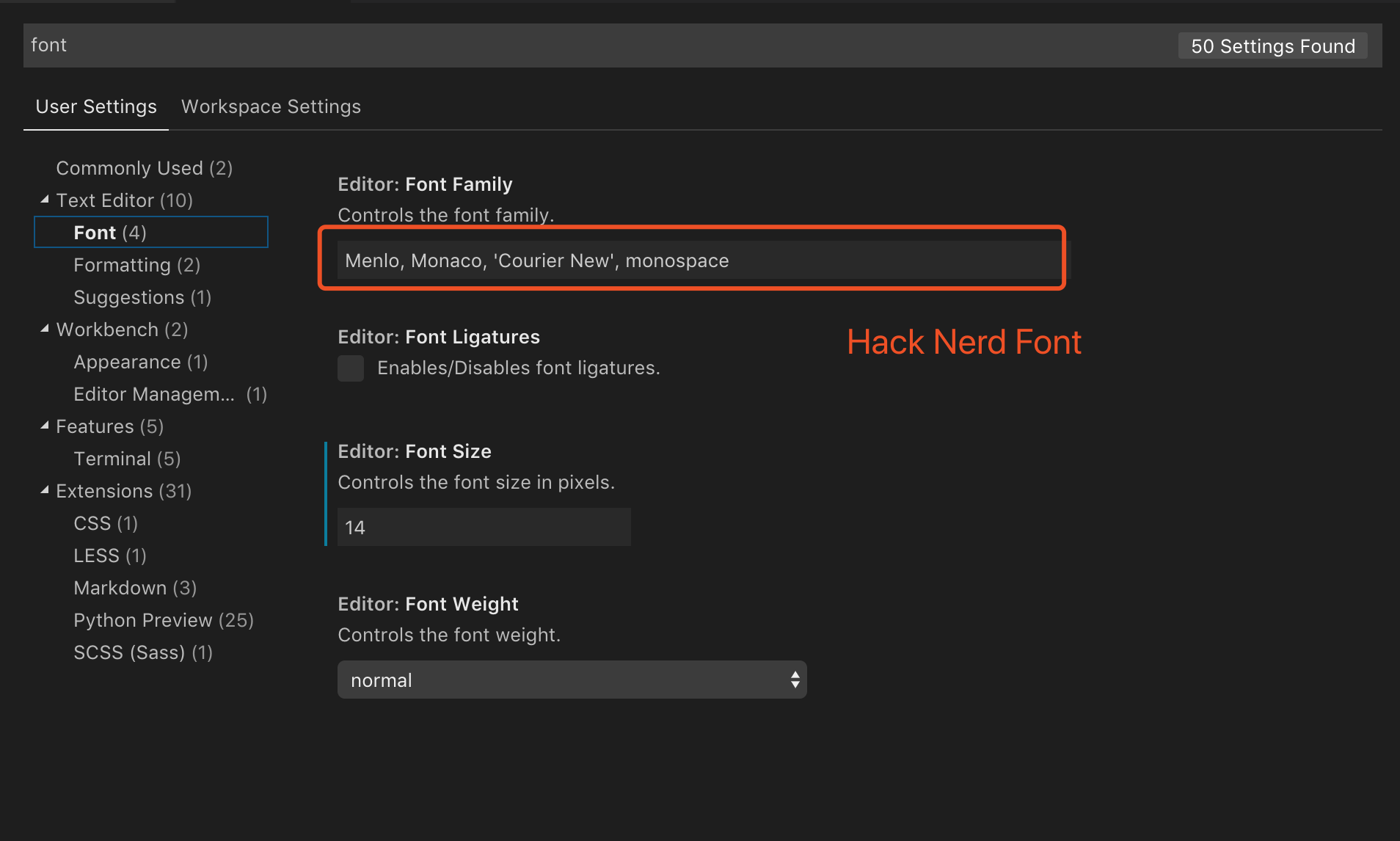Open the Font Weight dropdown

tap(795, 680)
